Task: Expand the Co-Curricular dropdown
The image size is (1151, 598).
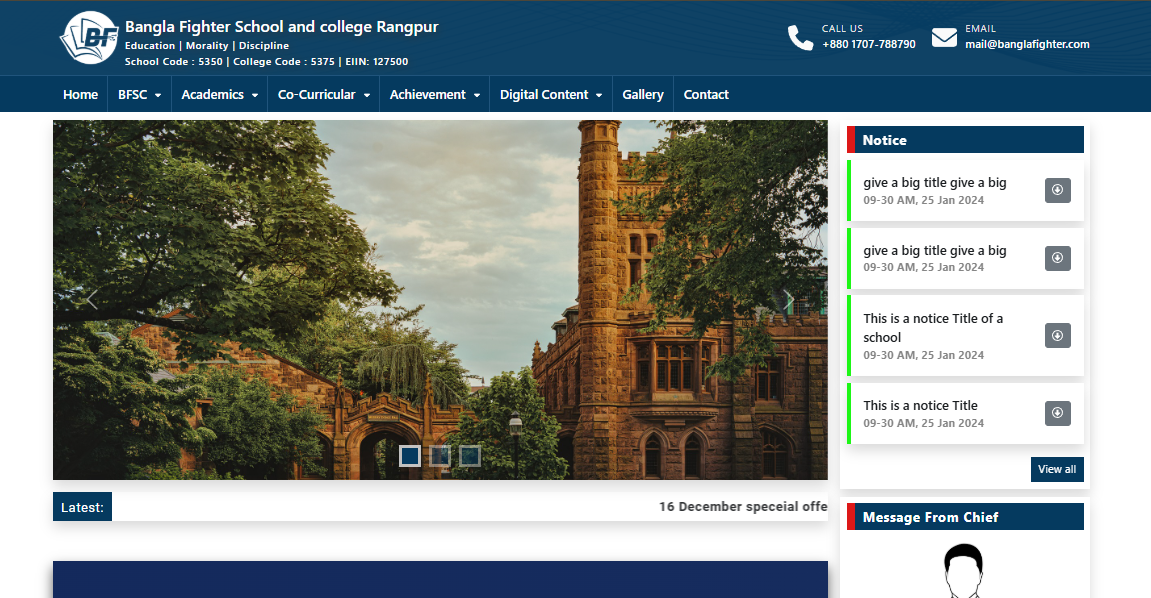Action: click(x=323, y=95)
